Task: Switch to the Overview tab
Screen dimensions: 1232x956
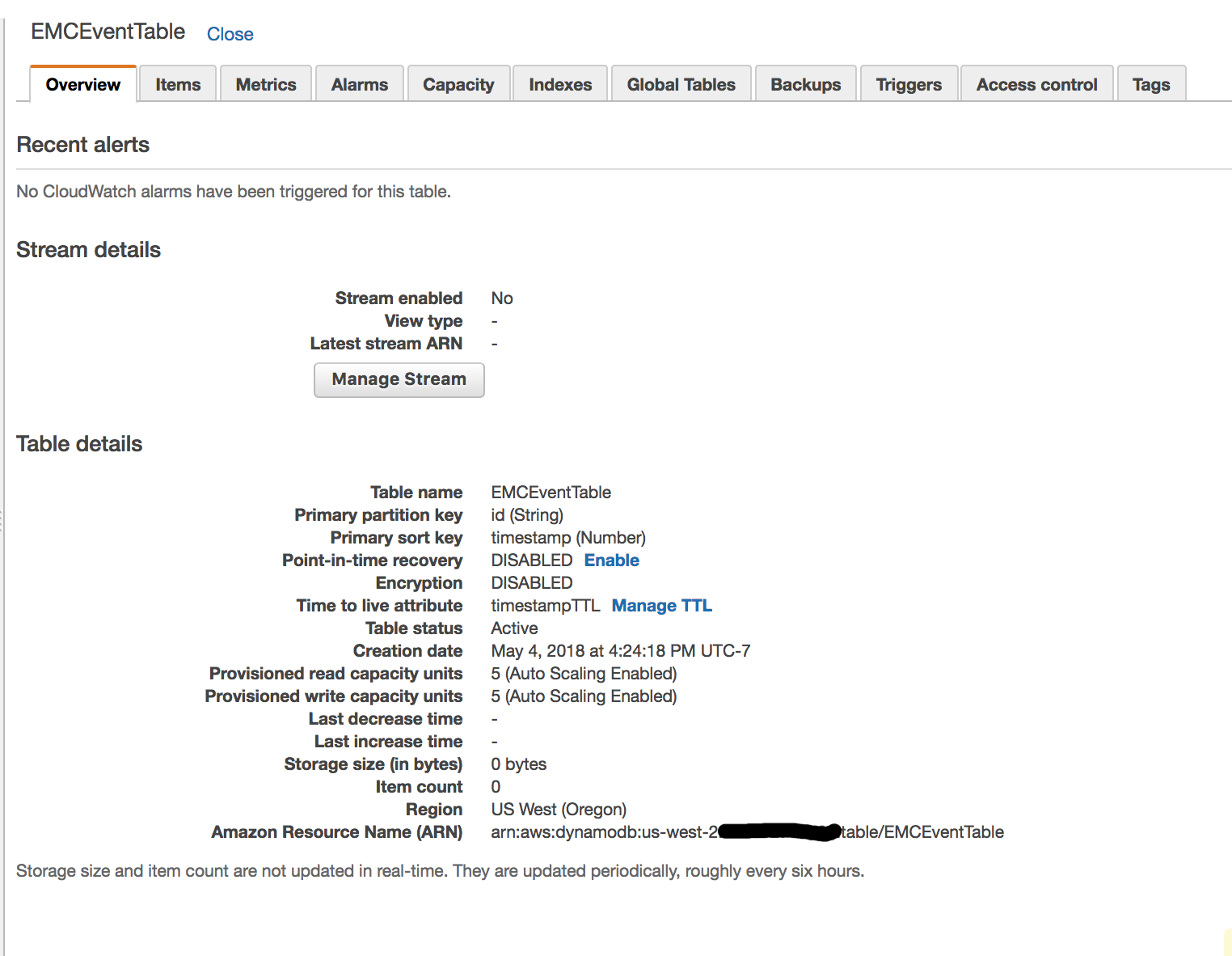Action: point(83,84)
